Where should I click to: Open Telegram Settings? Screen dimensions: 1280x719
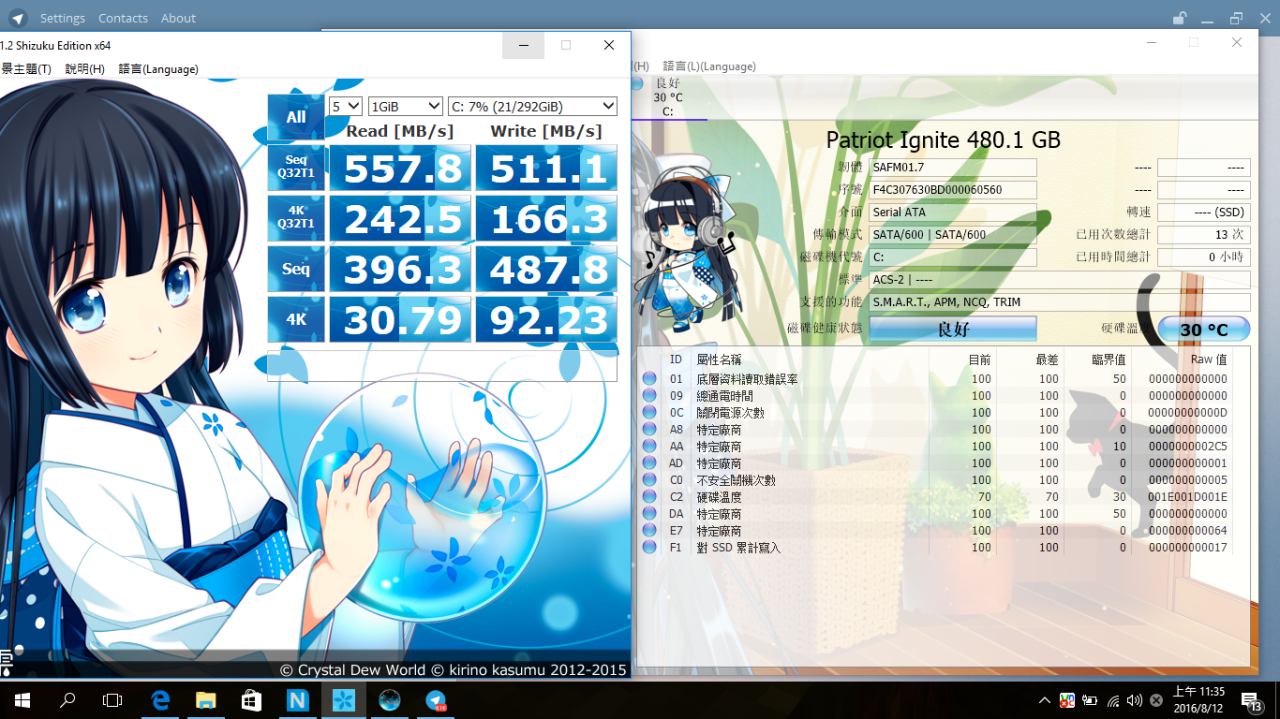[62, 18]
